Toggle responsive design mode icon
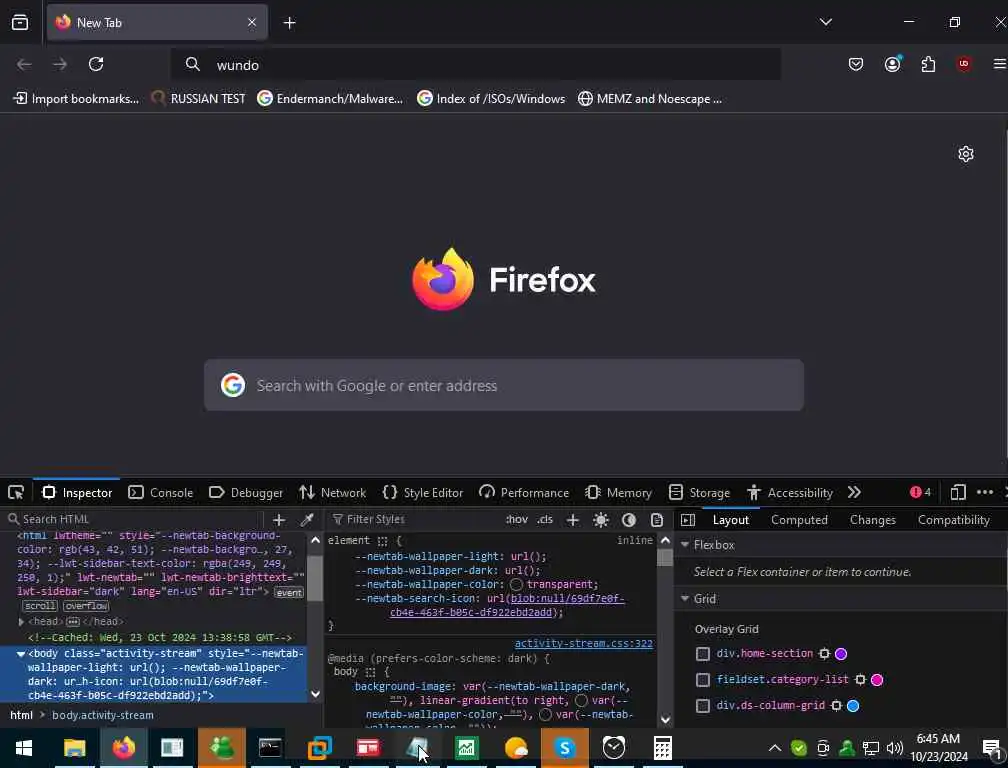The width and height of the screenshot is (1008, 768). [x=958, y=492]
